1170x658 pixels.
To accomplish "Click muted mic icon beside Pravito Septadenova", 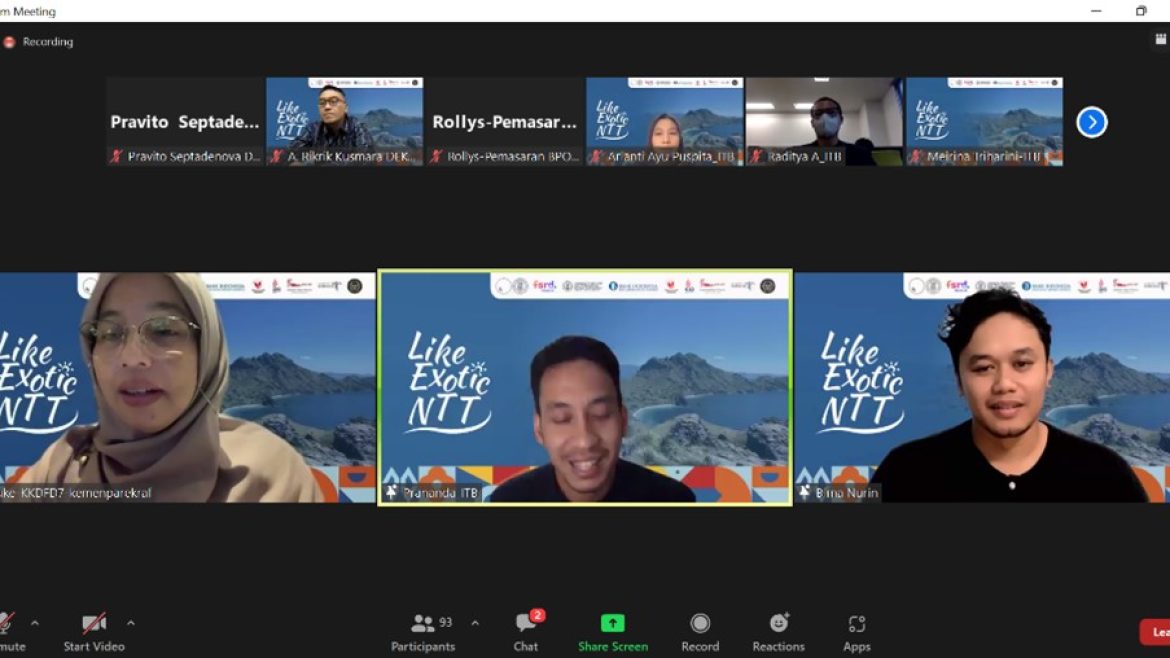I will (116, 157).
